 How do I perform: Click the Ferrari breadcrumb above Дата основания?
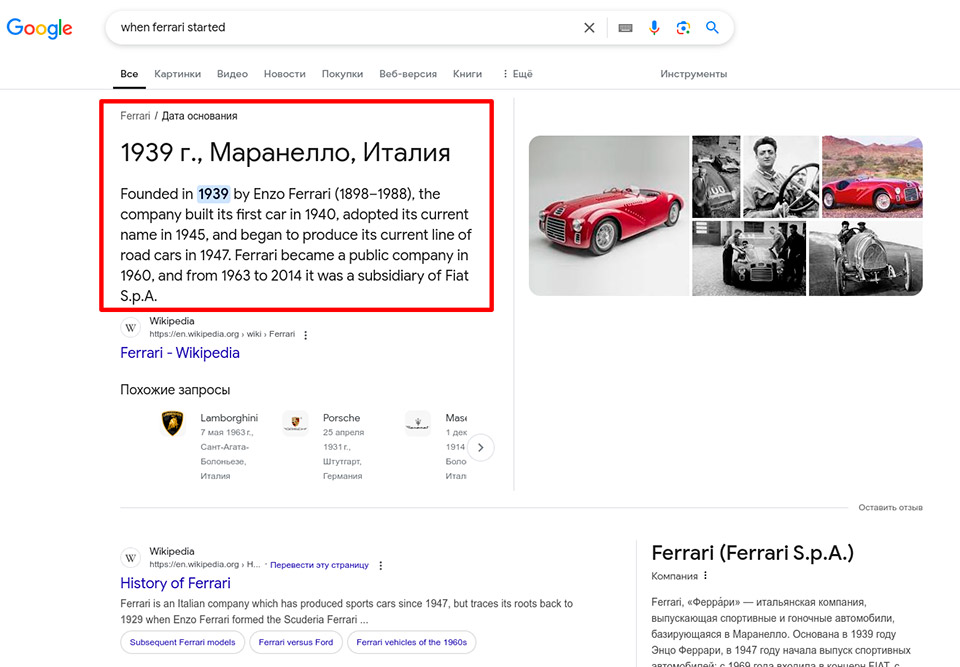[135, 116]
